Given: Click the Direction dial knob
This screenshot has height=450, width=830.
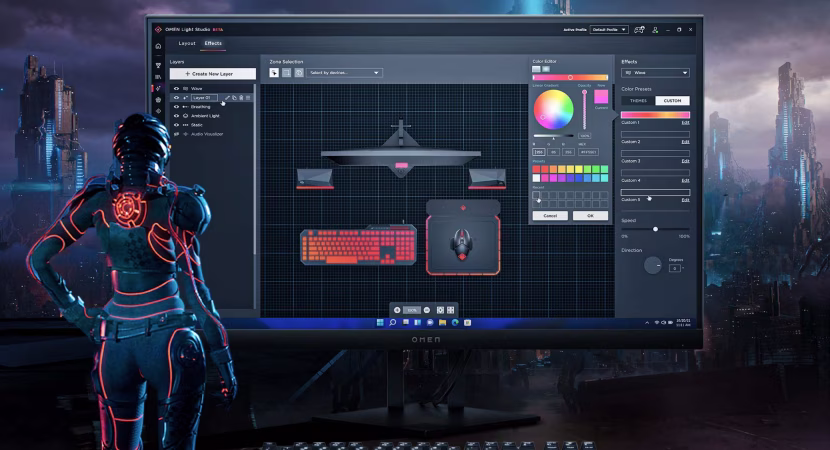Looking at the screenshot, I should tap(653, 265).
